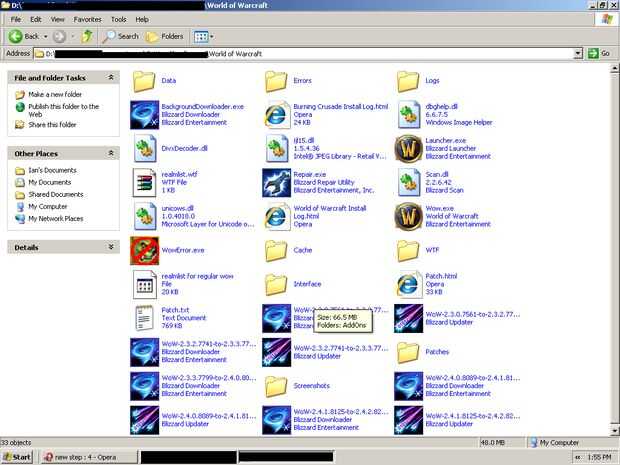Select the Cache folder icon
The width and height of the screenshot is (620, 465).
pyautogui.click(x=276, y=250)
